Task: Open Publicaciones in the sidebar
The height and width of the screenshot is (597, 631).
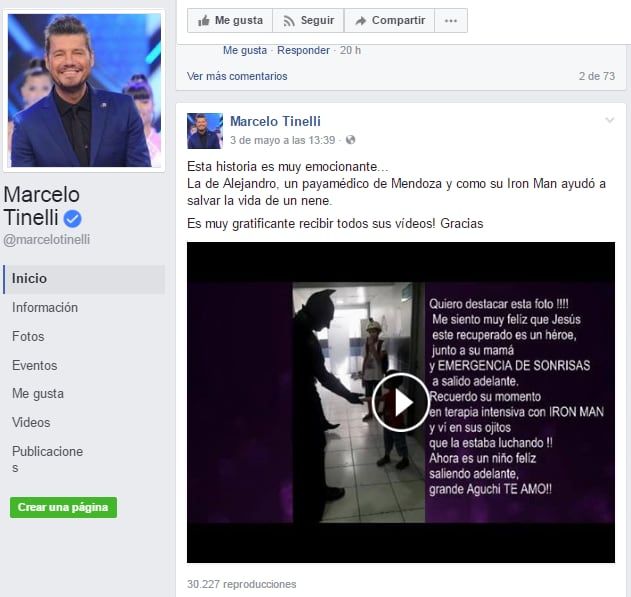Action: tap(47, 459)
